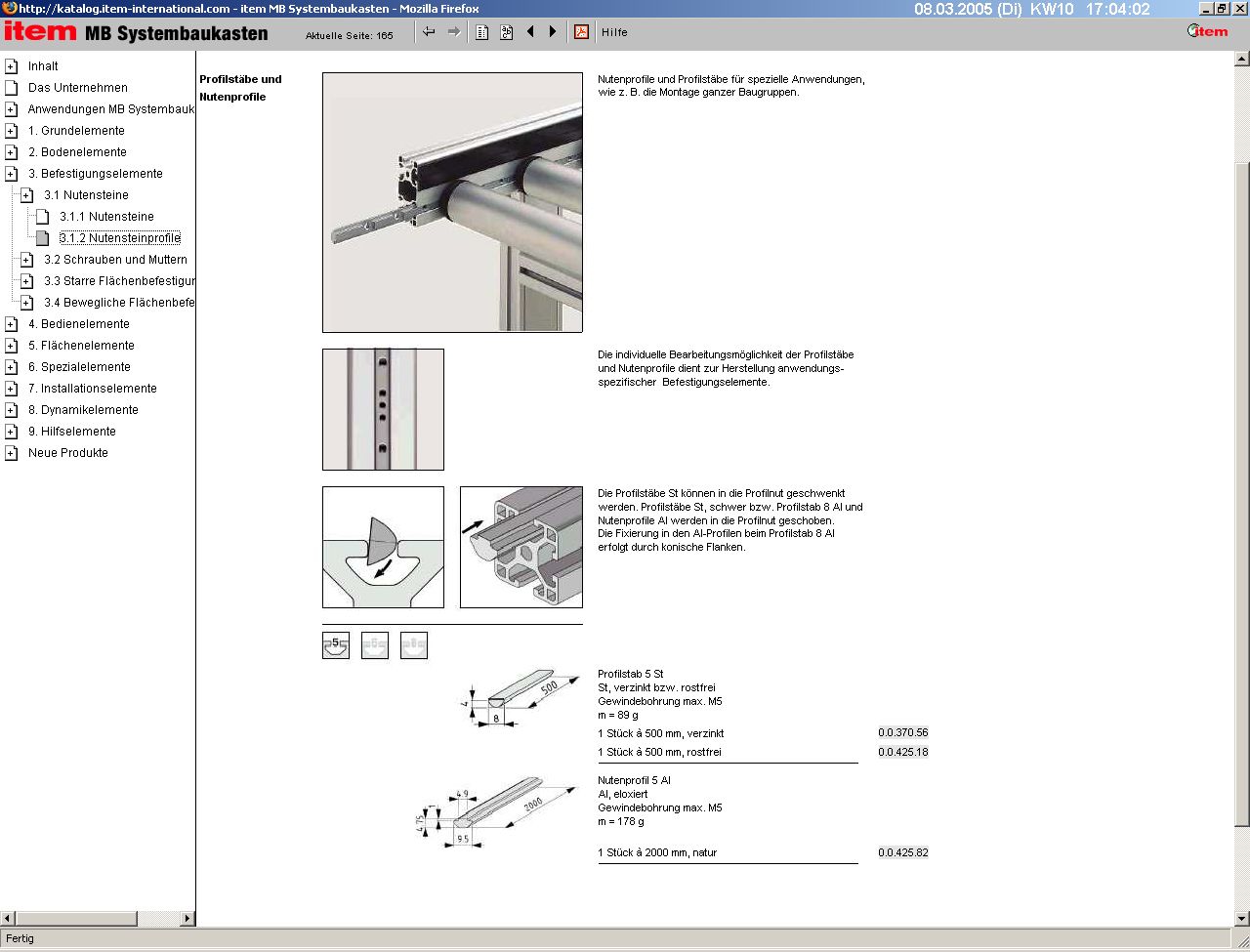The width and height of the screenshot is (1250, 952).
Task: Open 3.1.1 Nutensteine page
Action: click(106, 217)
